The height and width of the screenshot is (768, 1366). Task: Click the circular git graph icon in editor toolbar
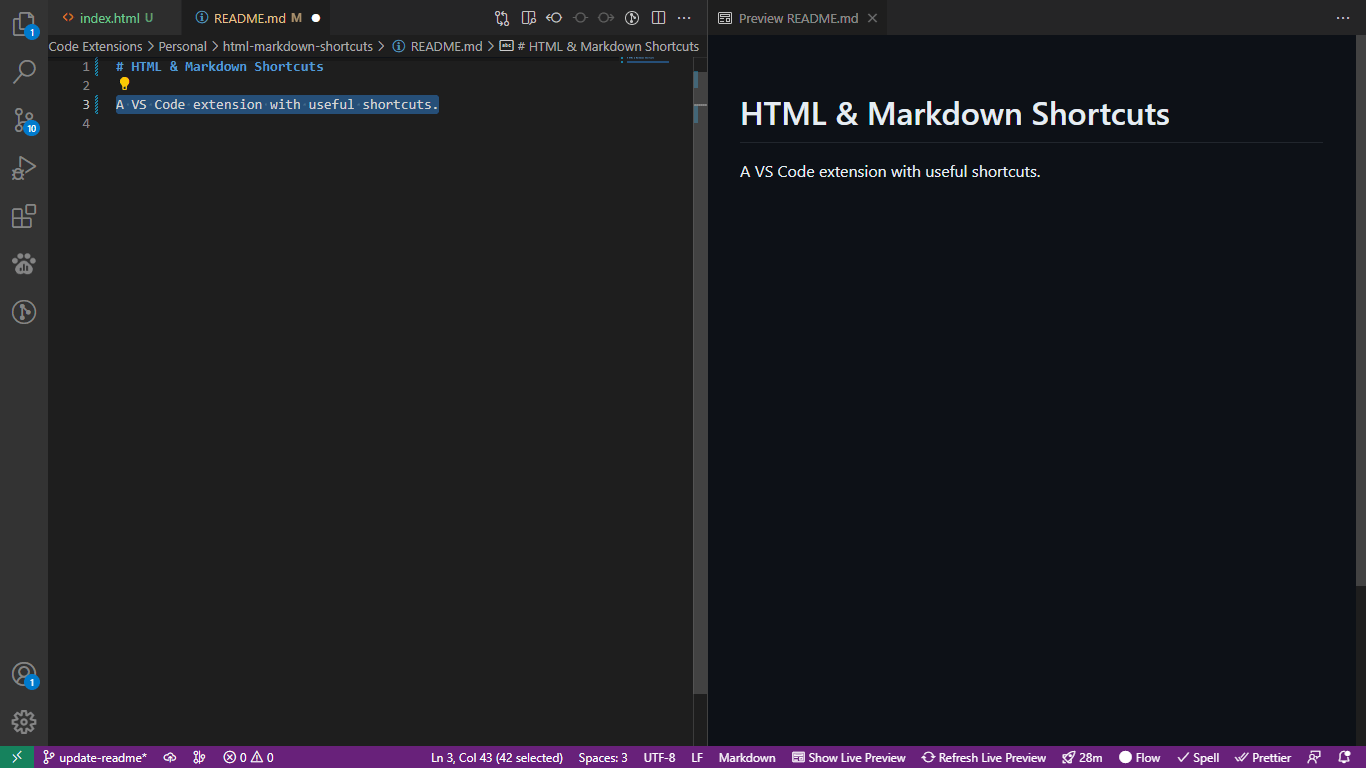[x=632, y=18]
